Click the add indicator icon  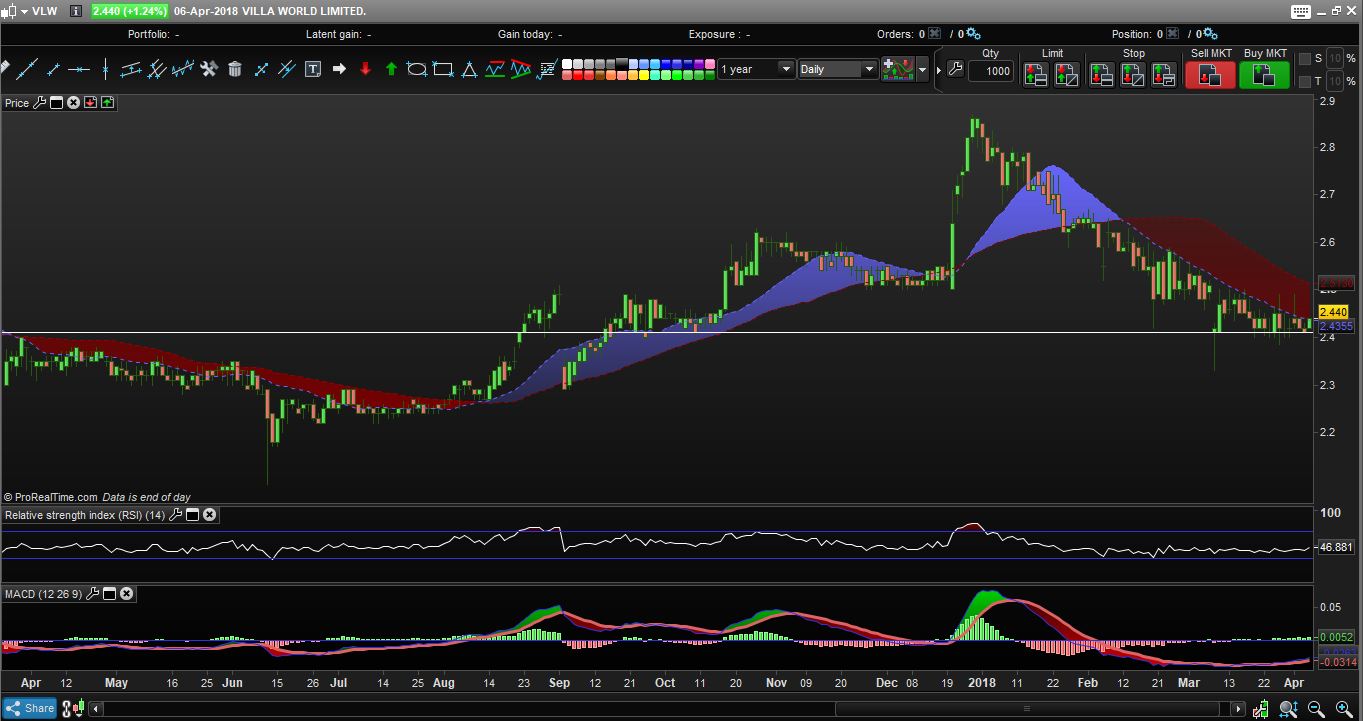tap(898, 69)
